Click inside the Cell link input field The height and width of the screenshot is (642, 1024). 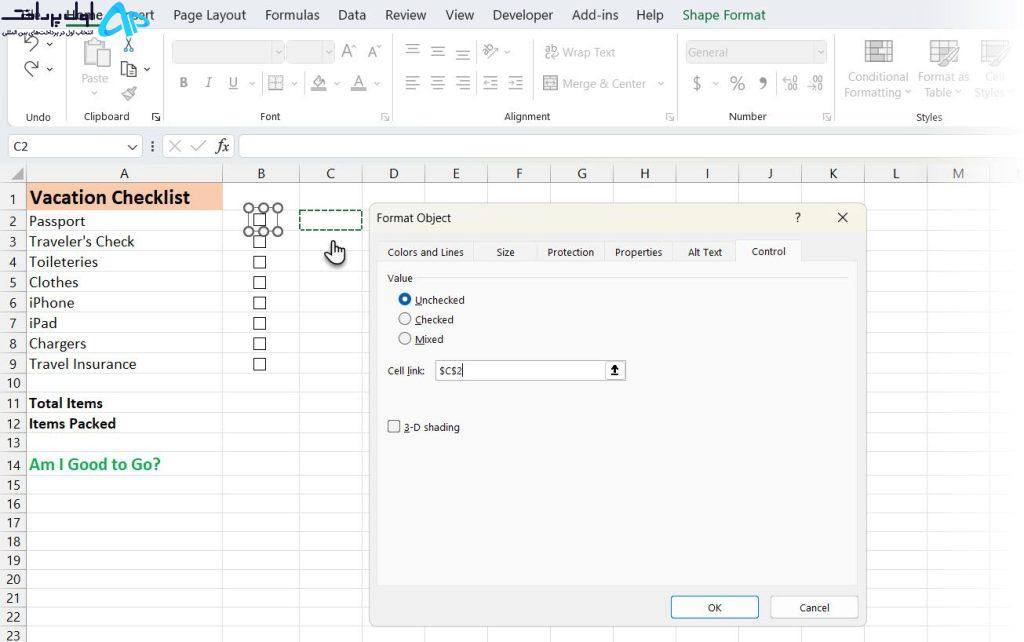[520, 370]
